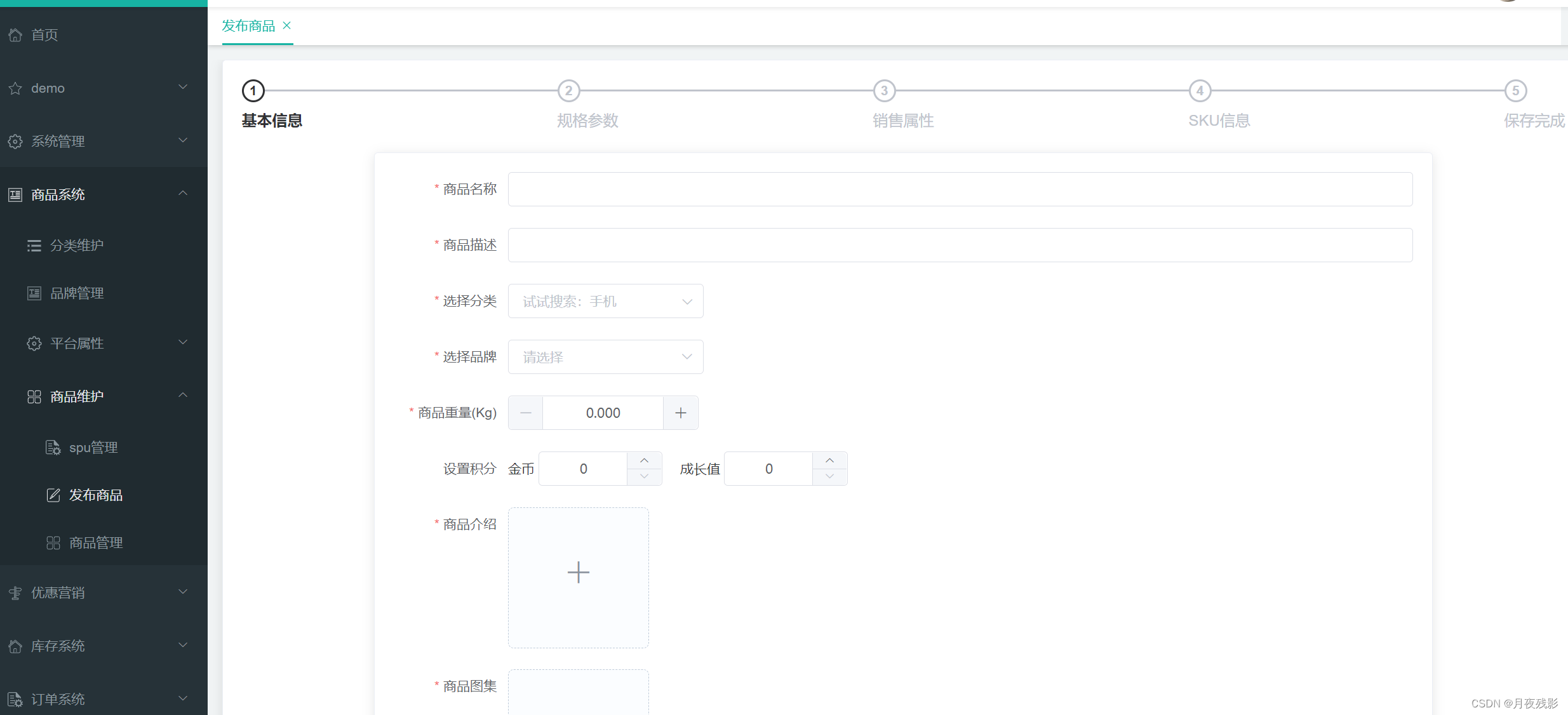Open 商品管理 menu item
Image resolution: width=1568 pixels, height=715 pixels.
coord(104,542)
